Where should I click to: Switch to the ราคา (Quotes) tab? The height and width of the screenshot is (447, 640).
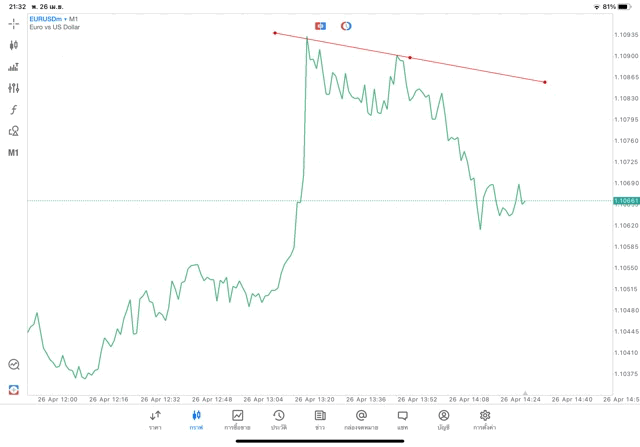click(x=155, y=420)
